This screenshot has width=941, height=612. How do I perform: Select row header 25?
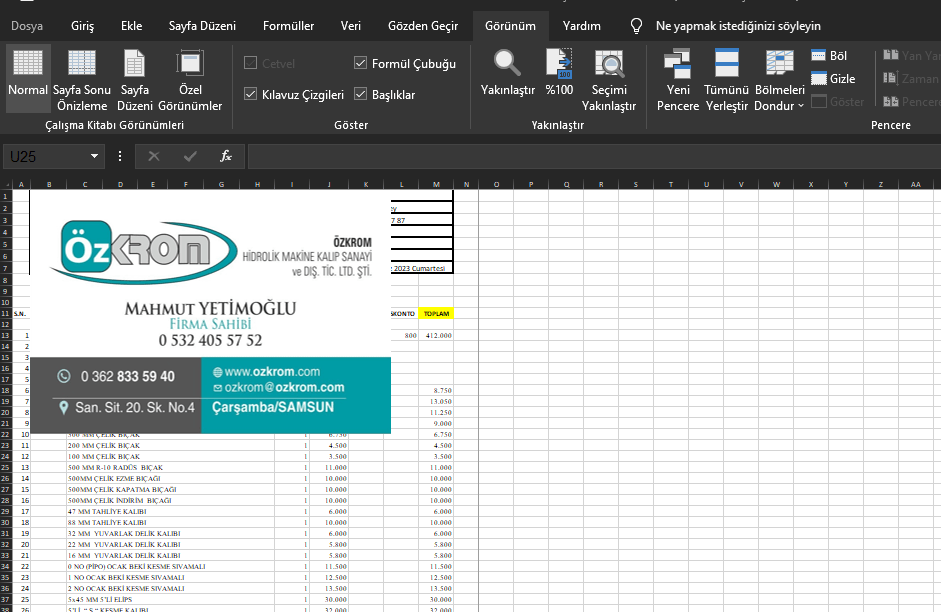pyautogui.click(x=5, y=467)
